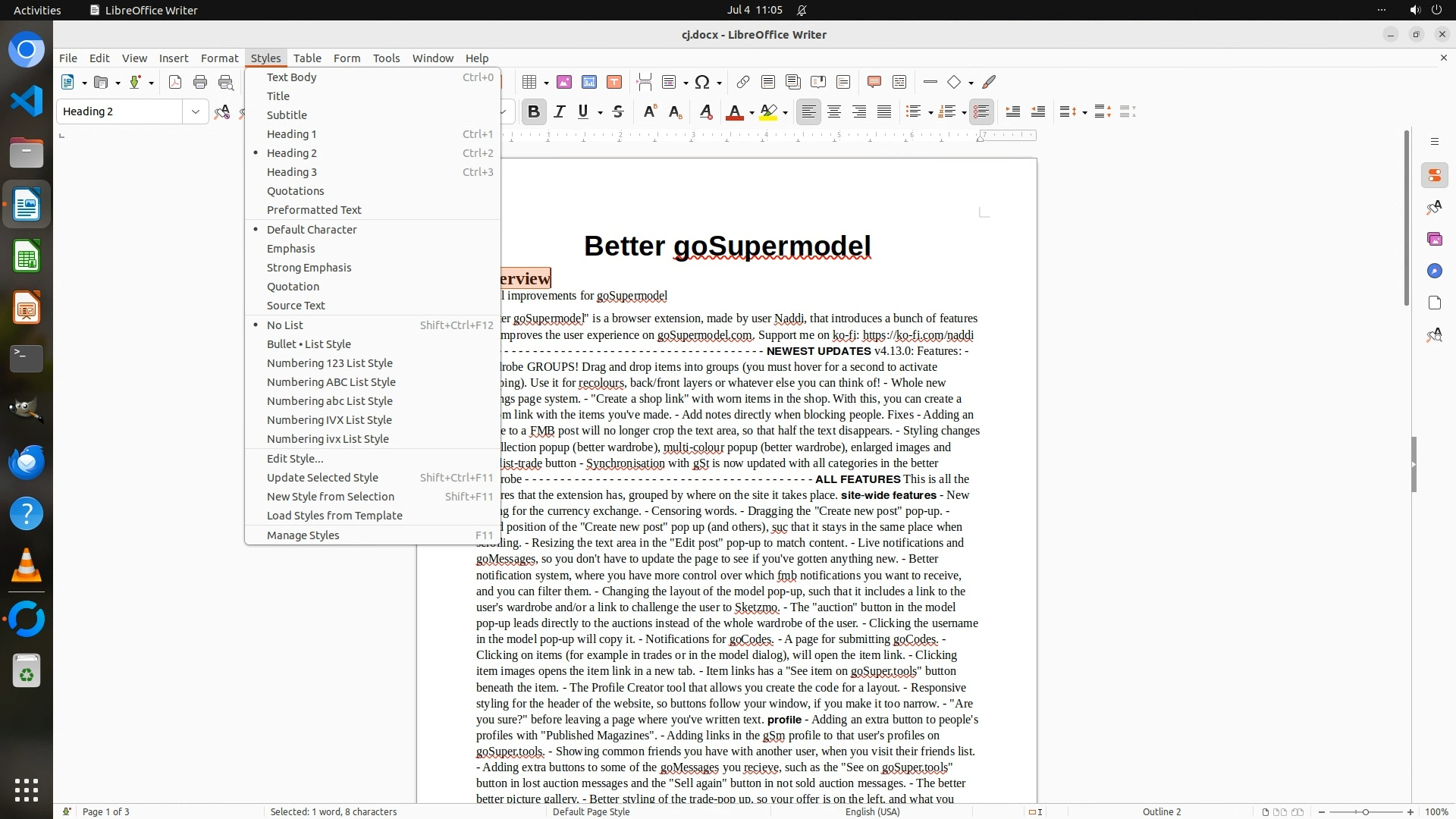
Task: Insert an image from the toolbar
Action: point(563,82)
